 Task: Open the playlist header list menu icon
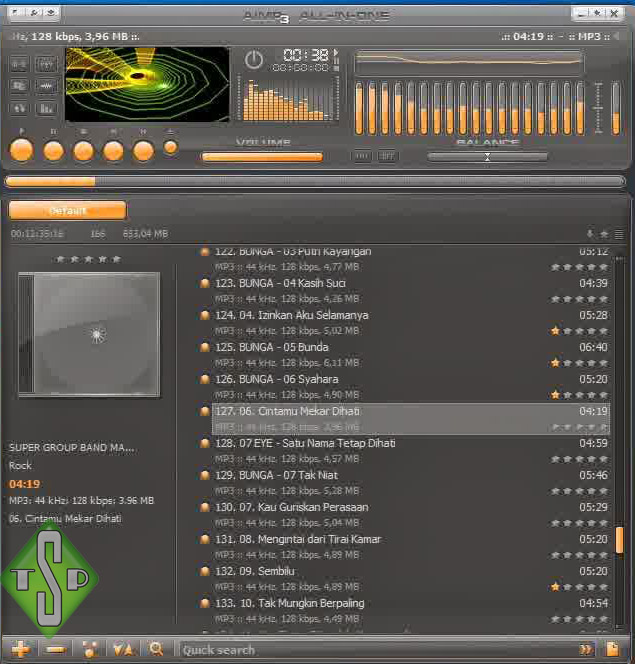pos(618,234)
